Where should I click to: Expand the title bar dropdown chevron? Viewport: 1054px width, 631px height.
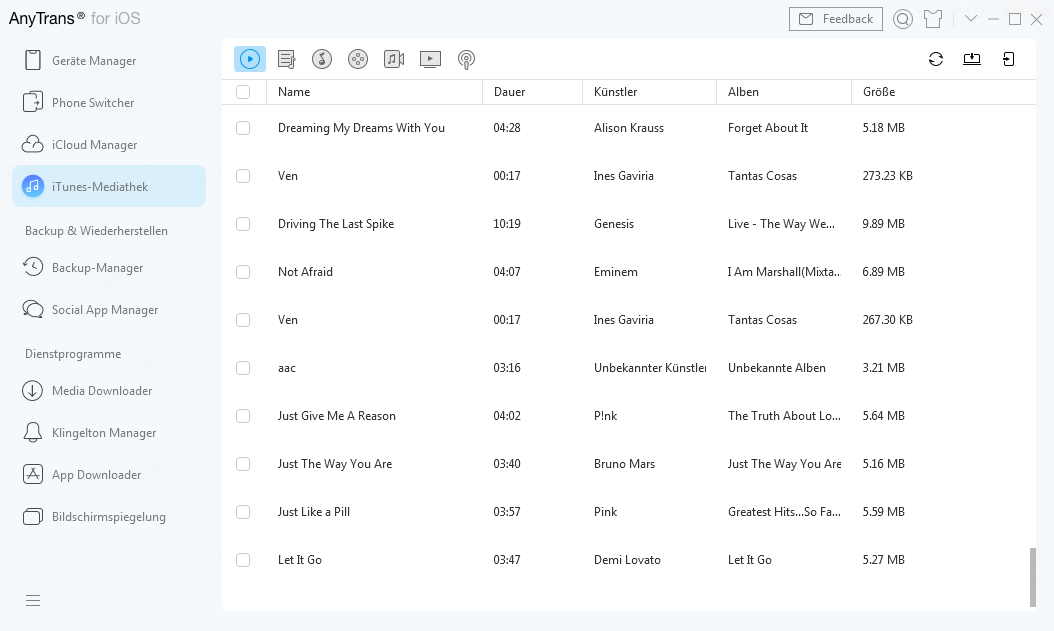point(971,19)
